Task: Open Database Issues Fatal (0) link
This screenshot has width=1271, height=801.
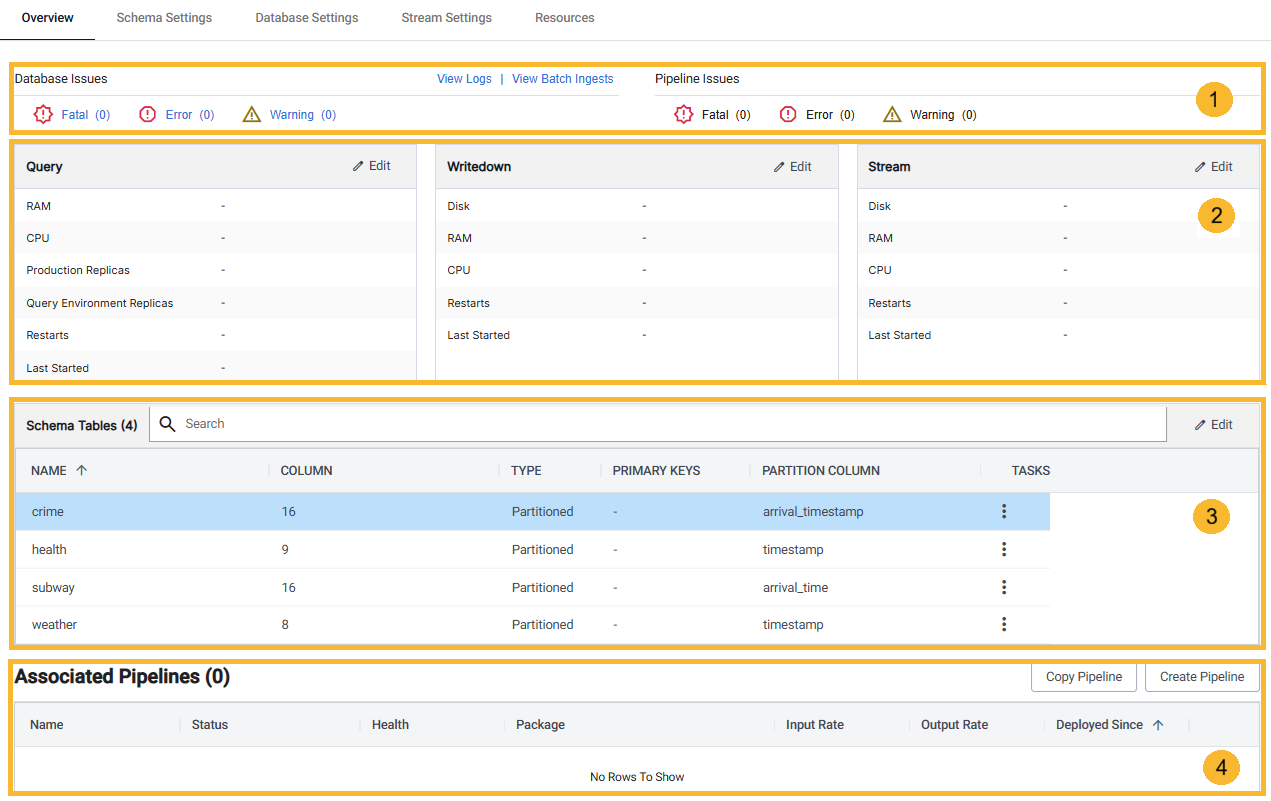Action: pos(86,115)
